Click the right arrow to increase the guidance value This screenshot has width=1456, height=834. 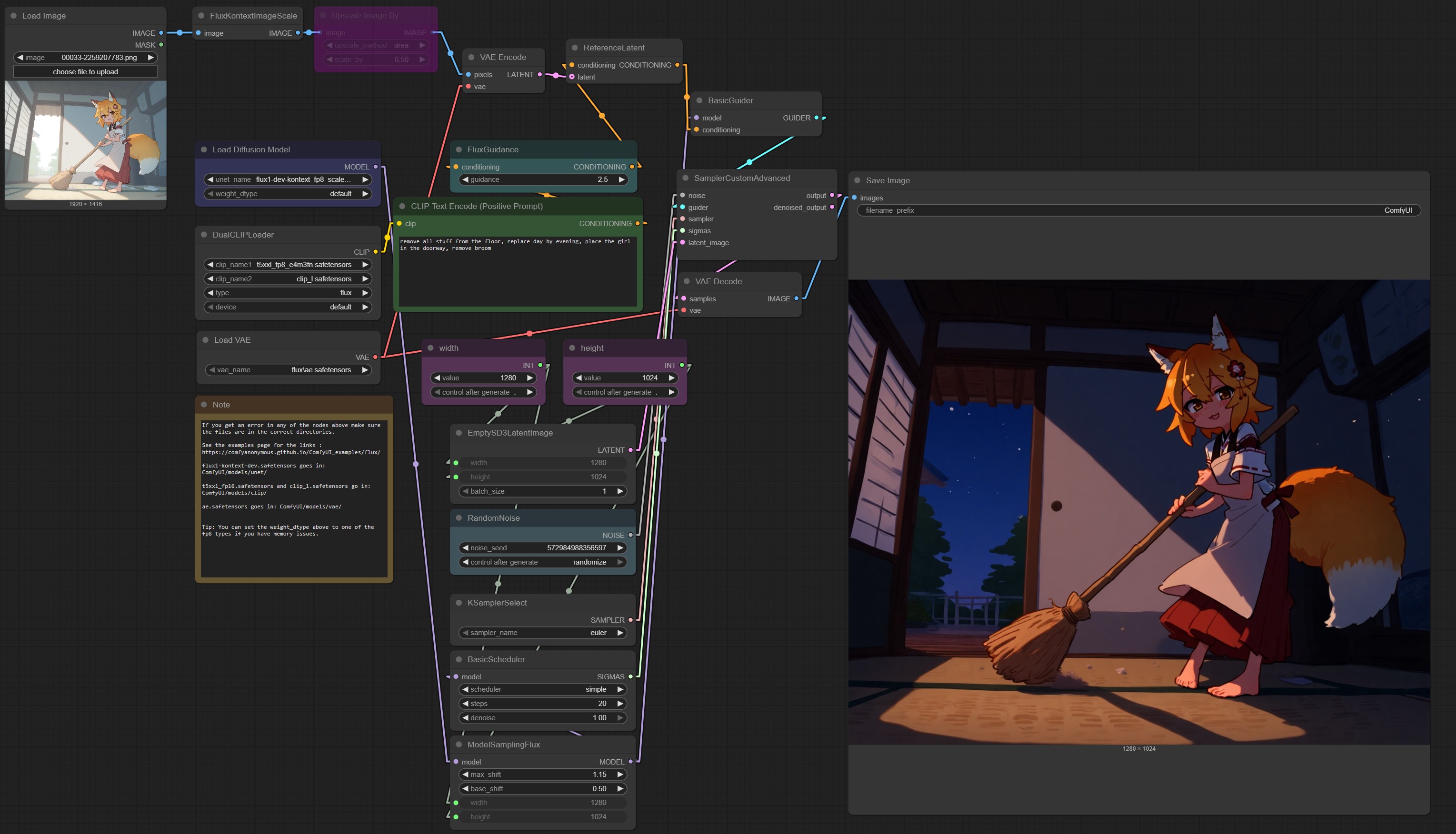click(x=621, y=180)
